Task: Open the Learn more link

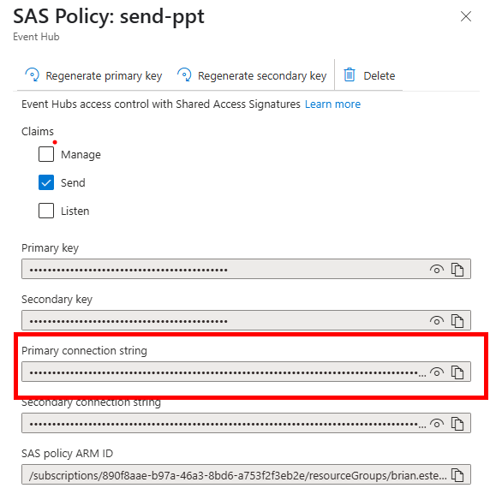Action: 333,104
